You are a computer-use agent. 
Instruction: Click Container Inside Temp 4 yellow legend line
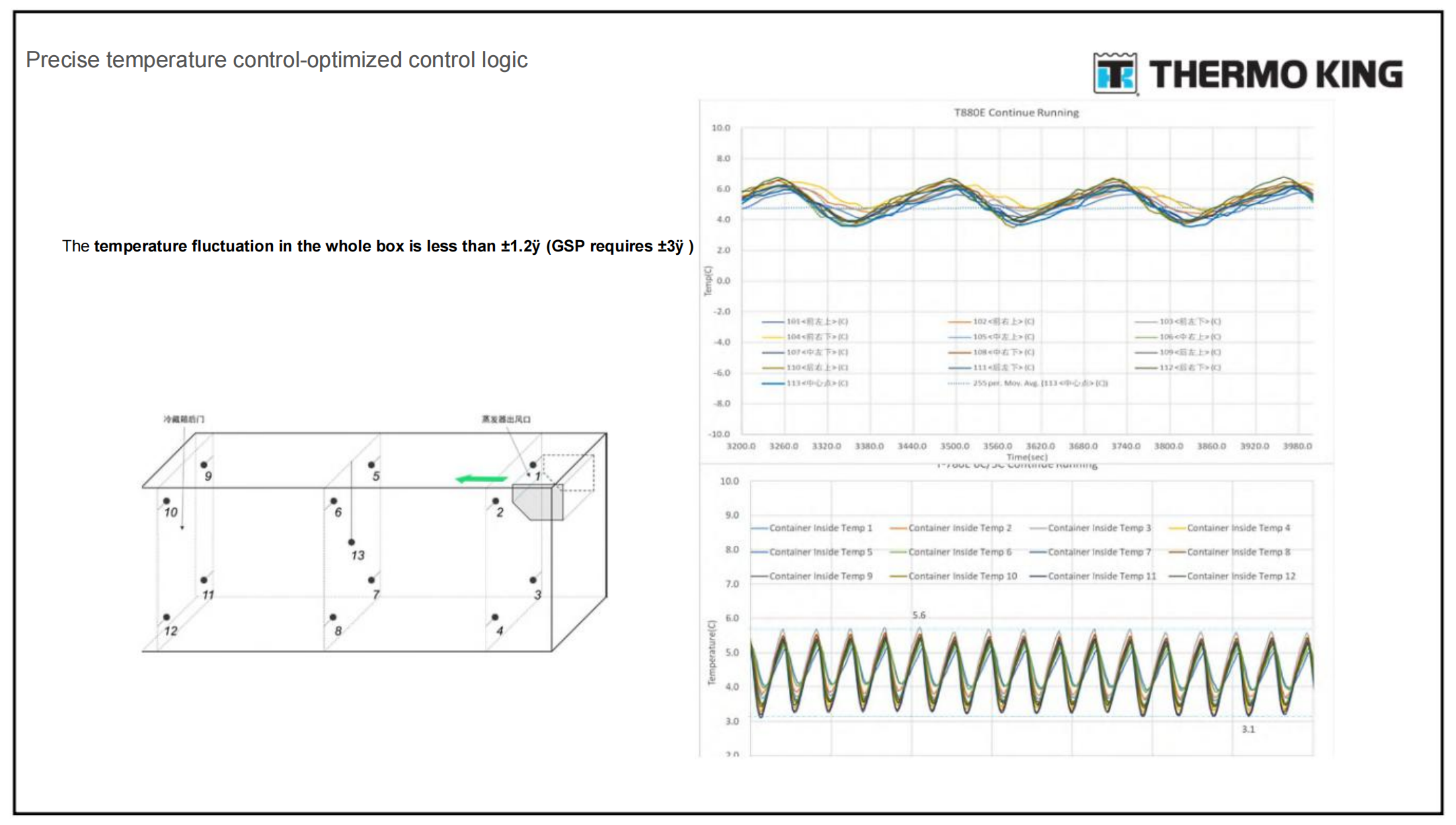[x=1178, y=528]
